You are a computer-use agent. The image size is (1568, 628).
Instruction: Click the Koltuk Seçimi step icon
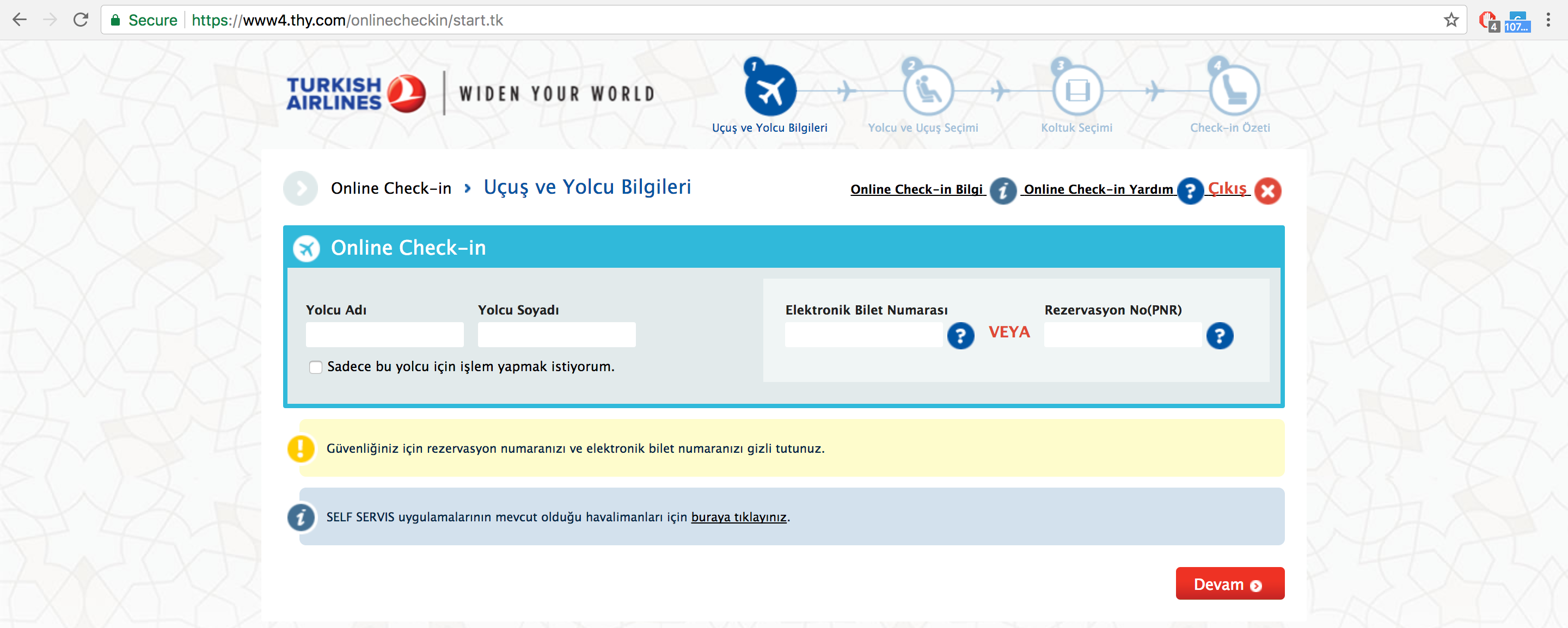click(x=1077, y=91)
